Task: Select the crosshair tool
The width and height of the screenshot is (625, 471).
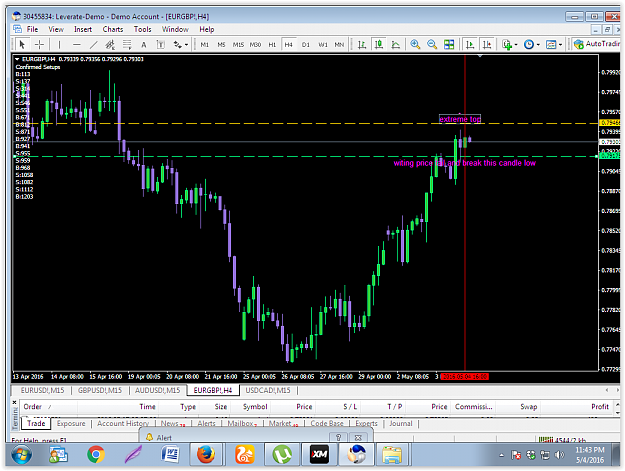Action: pyautogui.click(x=39, y=45)
